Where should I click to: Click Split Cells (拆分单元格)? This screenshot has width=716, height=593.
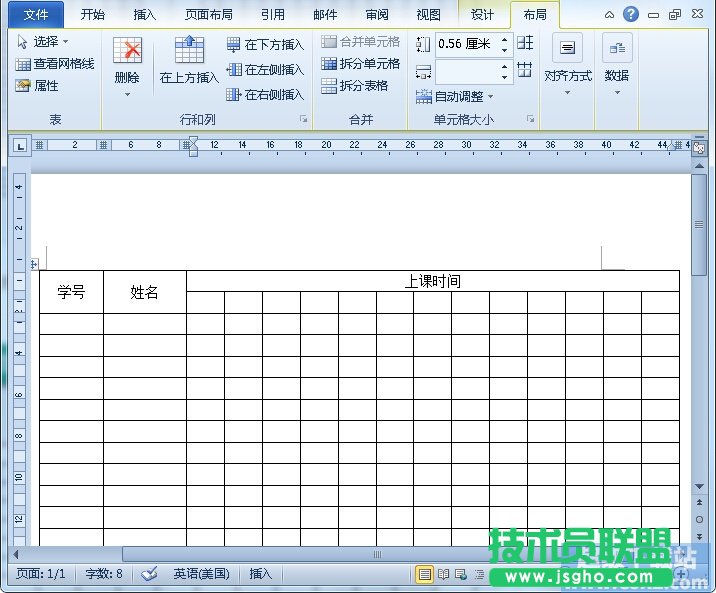click(x=361, y=64)
